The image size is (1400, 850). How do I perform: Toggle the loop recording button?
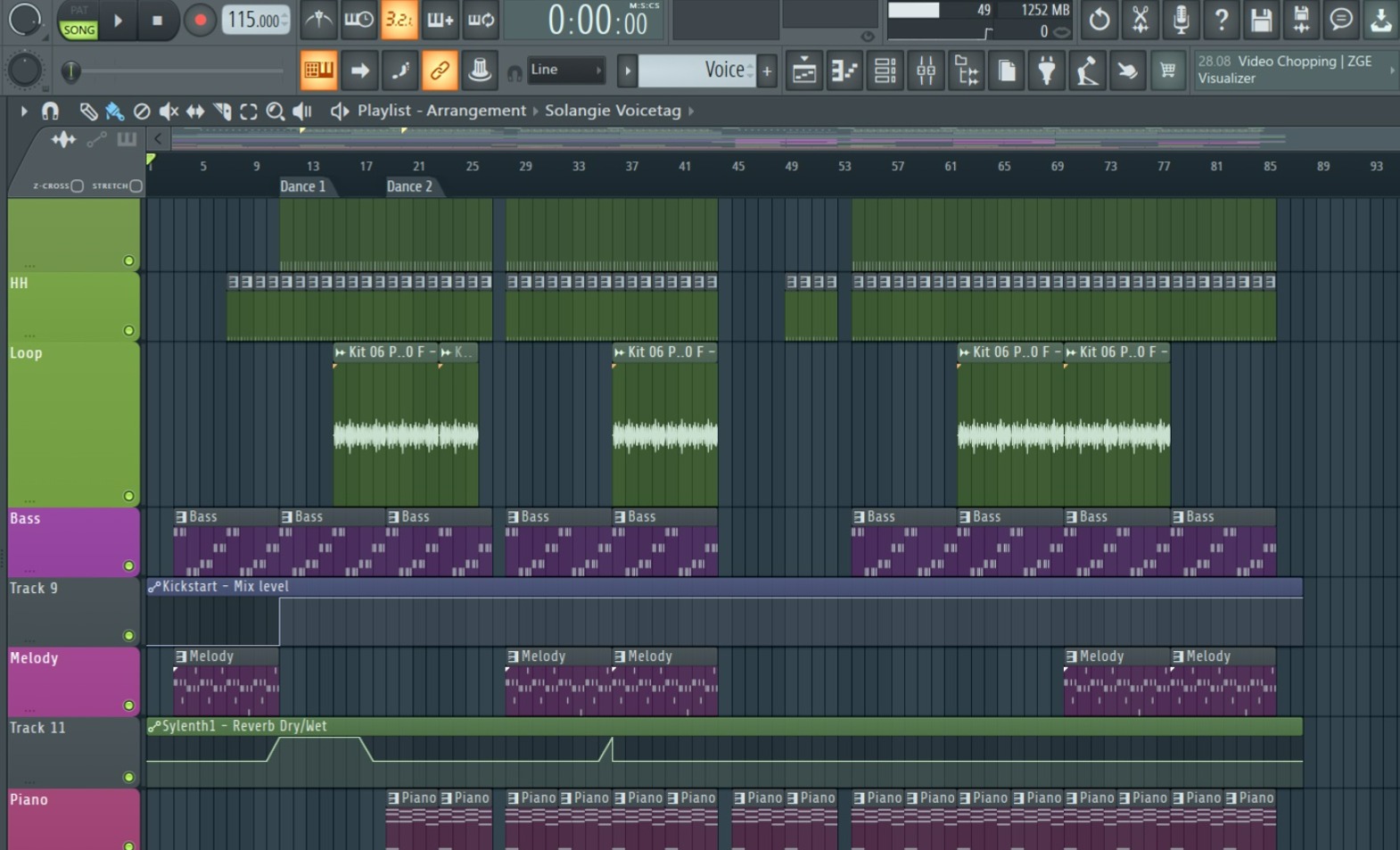coord(482,20)
